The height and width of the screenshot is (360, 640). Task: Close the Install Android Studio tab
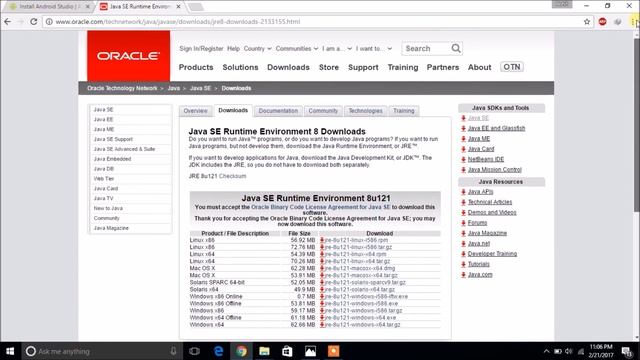[x=87, y=7]
